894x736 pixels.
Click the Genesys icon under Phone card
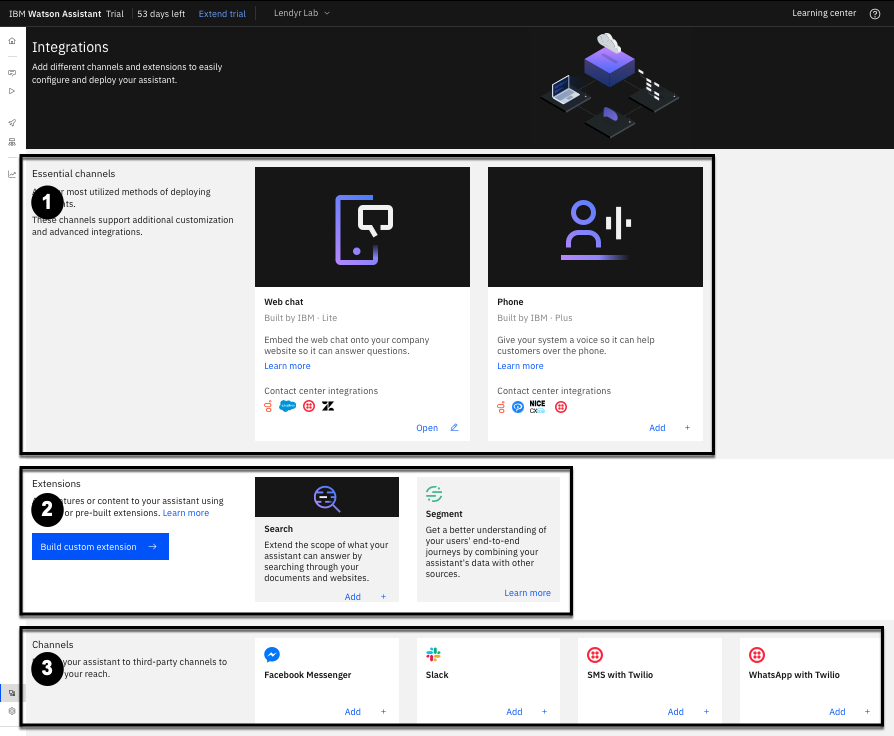coord(501,407)
